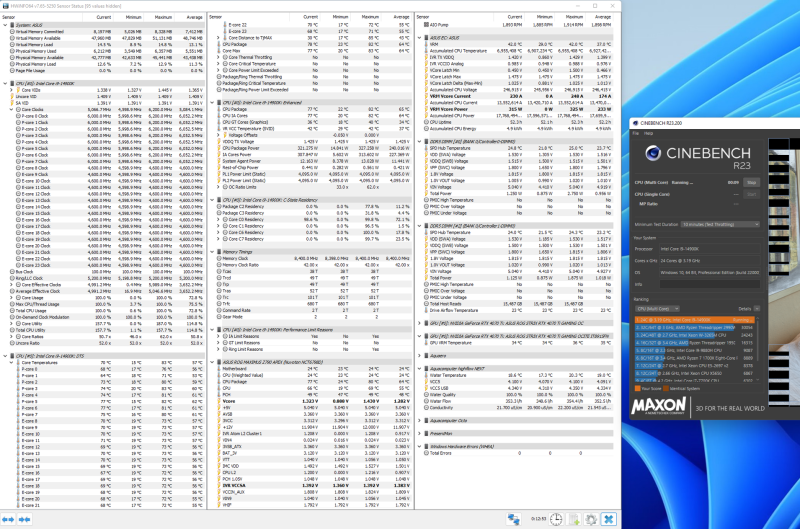800x529 pixels.
Task: Click the single blue left-right arrows icon
Action: click(x=8, y=519)
